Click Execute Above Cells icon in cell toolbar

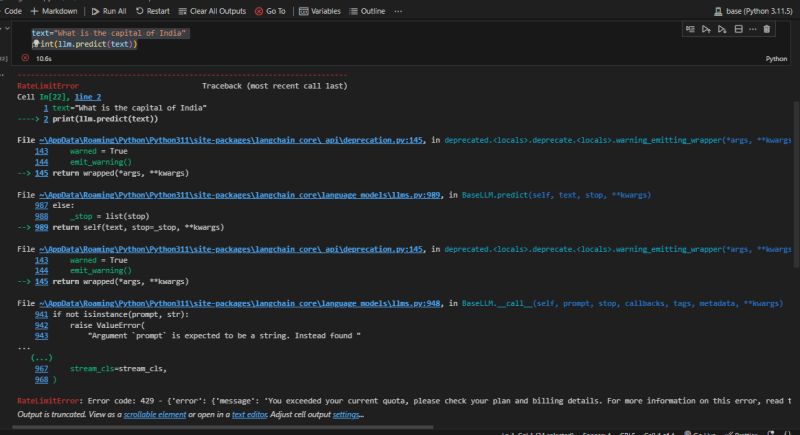pos(706,30)
